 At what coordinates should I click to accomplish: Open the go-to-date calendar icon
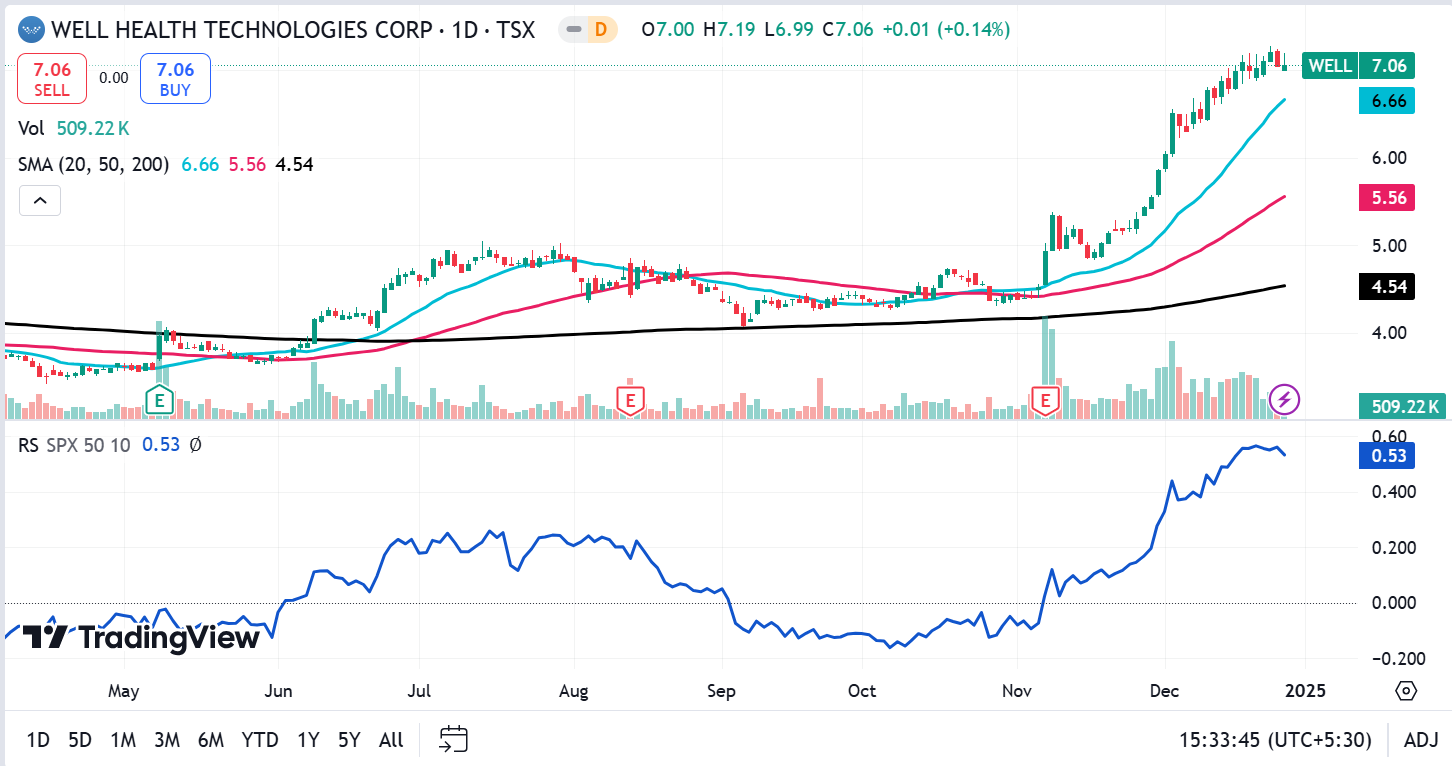pos(454,739)
